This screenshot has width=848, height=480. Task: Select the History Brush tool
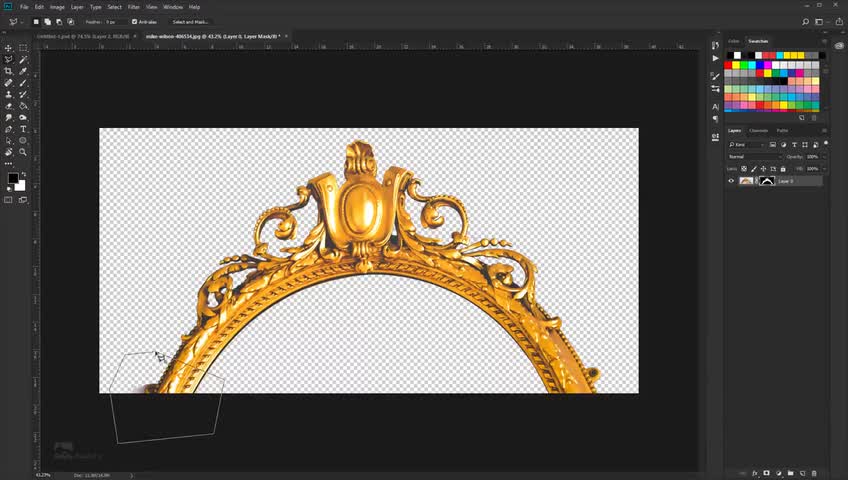pyautogui.click(x=23, y=94)
